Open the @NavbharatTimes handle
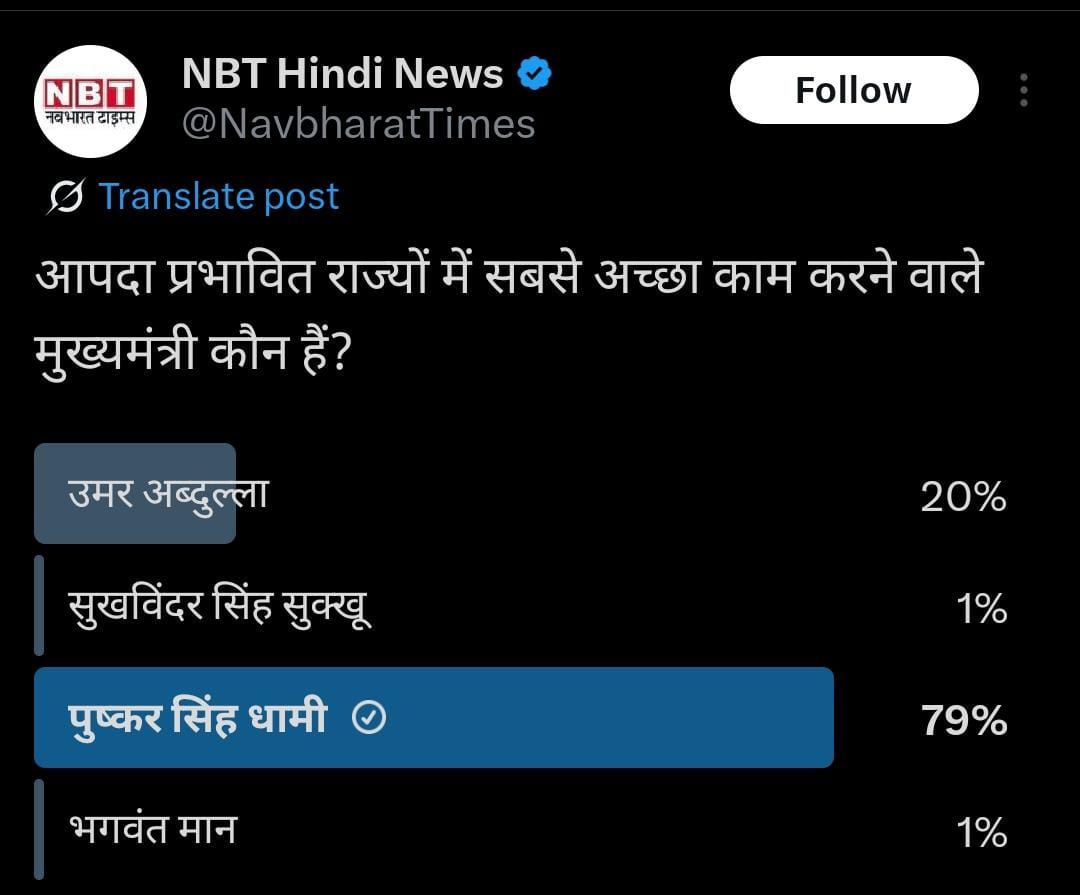The image size is (1080, 895). point(358,124)
